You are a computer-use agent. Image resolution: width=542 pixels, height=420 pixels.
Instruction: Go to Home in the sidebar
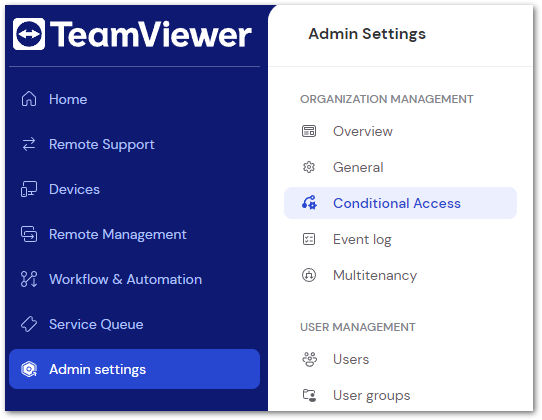(x=134, y=99)
